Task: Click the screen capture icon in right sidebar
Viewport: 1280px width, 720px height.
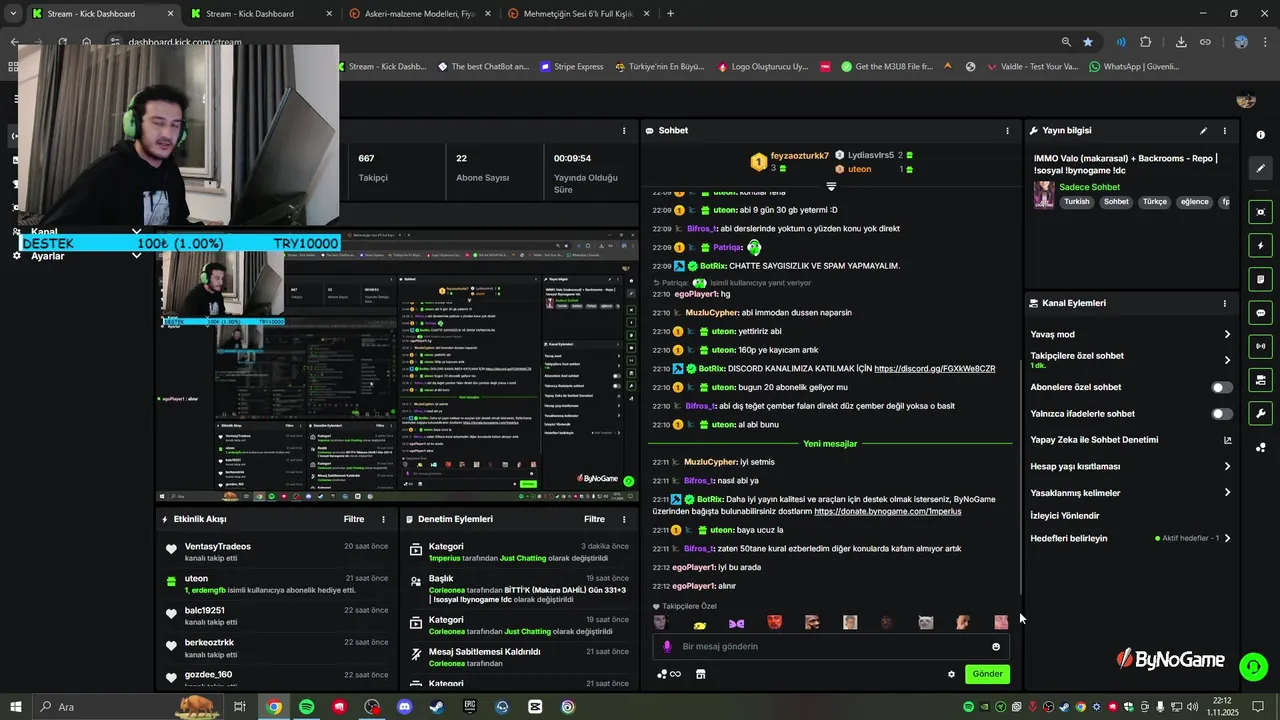Action: coord(1260,212)
